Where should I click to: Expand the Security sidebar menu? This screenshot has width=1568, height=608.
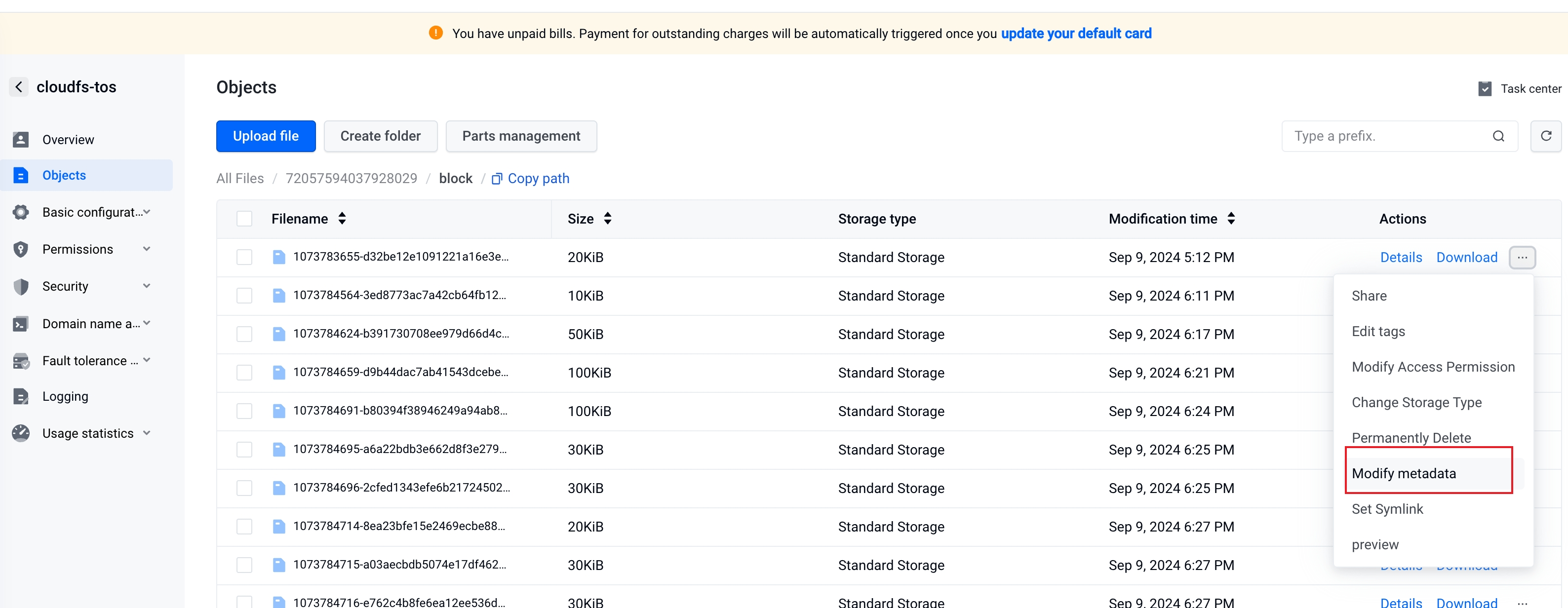146,286
